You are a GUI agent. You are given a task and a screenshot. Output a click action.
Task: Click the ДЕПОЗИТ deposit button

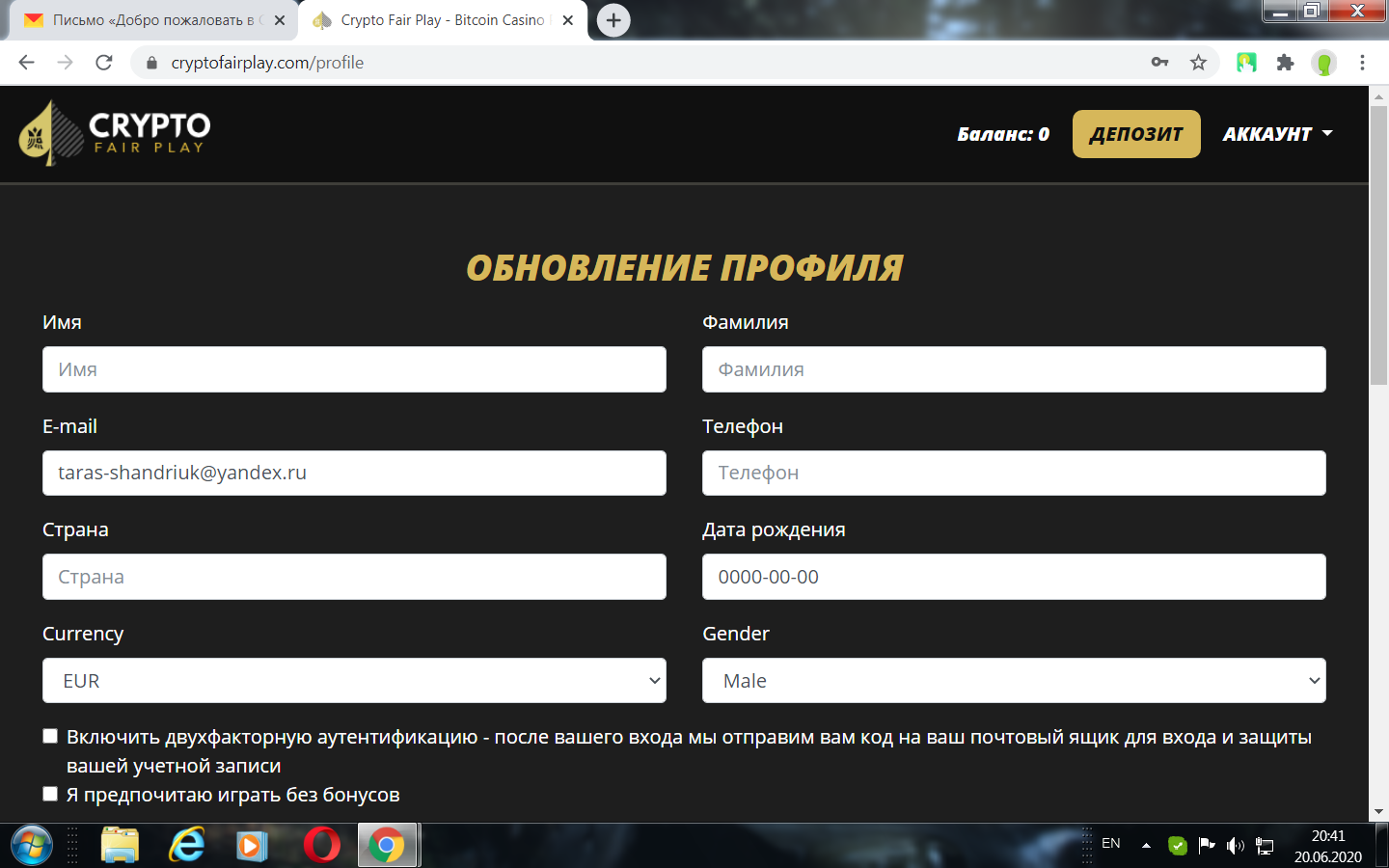point(1136,134)
